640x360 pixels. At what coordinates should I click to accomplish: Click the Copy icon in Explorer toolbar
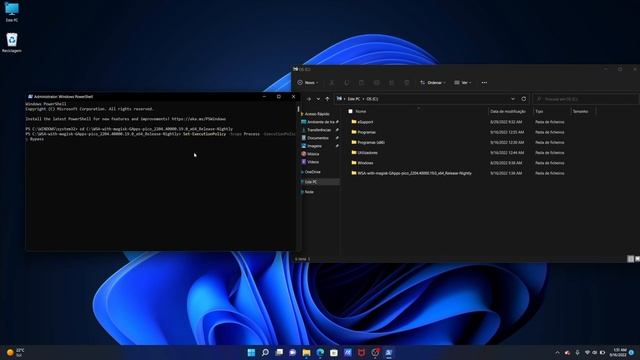coord(347,83)
